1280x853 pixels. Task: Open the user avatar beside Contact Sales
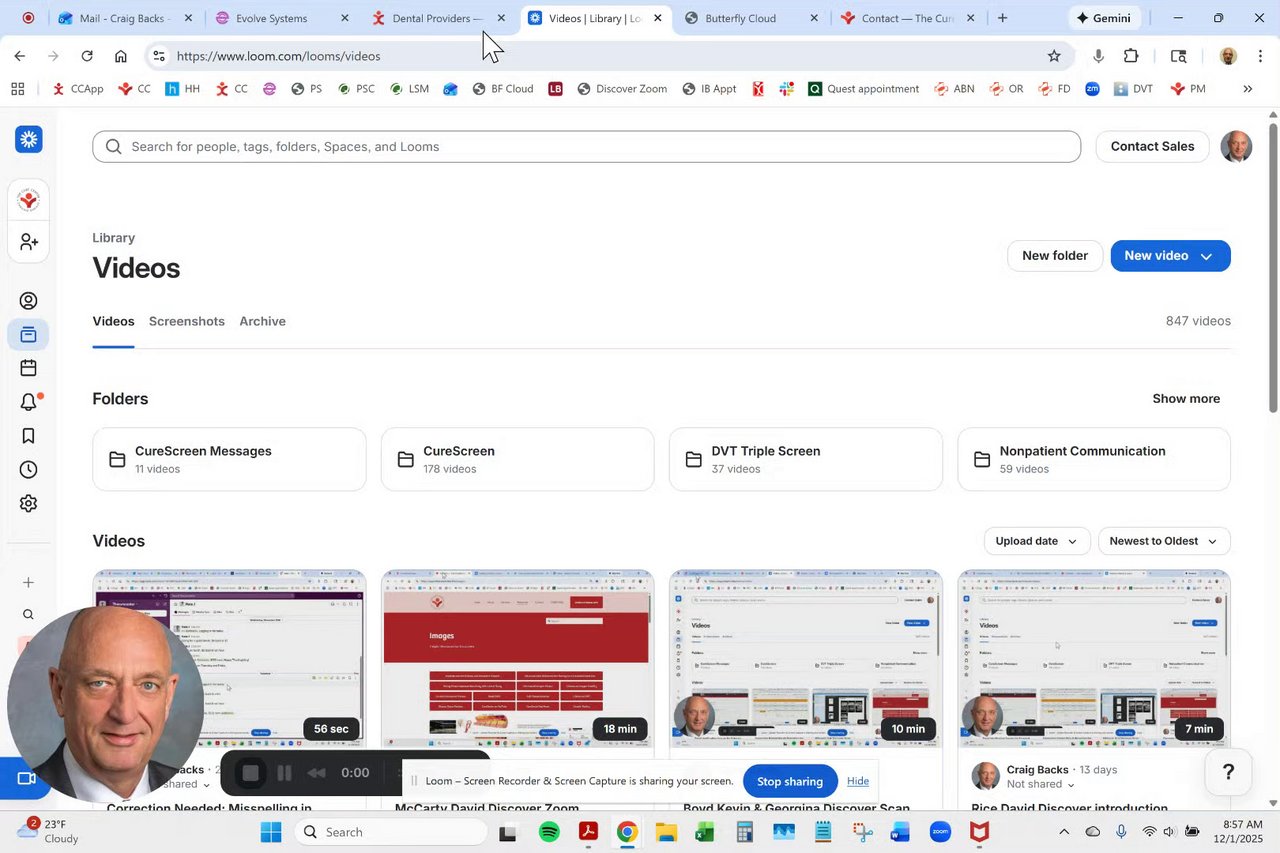click(1236, 146)
